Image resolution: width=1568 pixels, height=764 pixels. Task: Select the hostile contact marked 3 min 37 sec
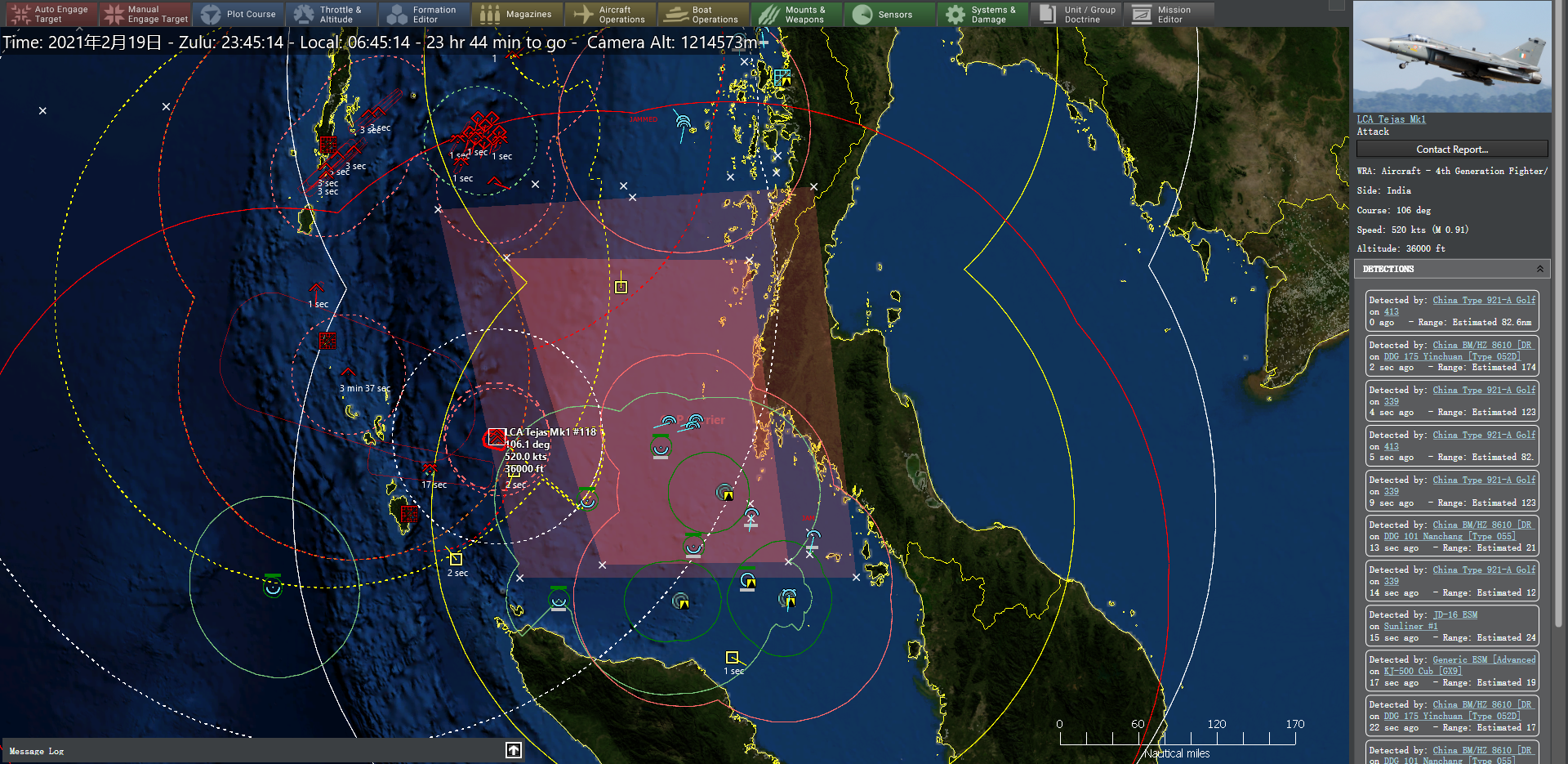pyautogui.click(x=348, y=372)
